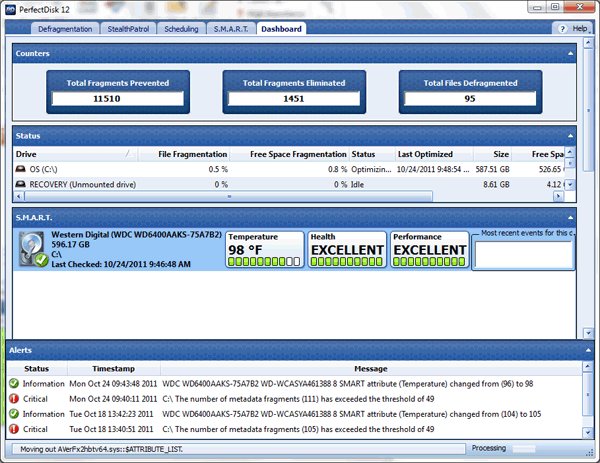Viewport: 600px width, 463px height.
Task: Click the Temperature gauge bar
Action: (x=264, y=262)
